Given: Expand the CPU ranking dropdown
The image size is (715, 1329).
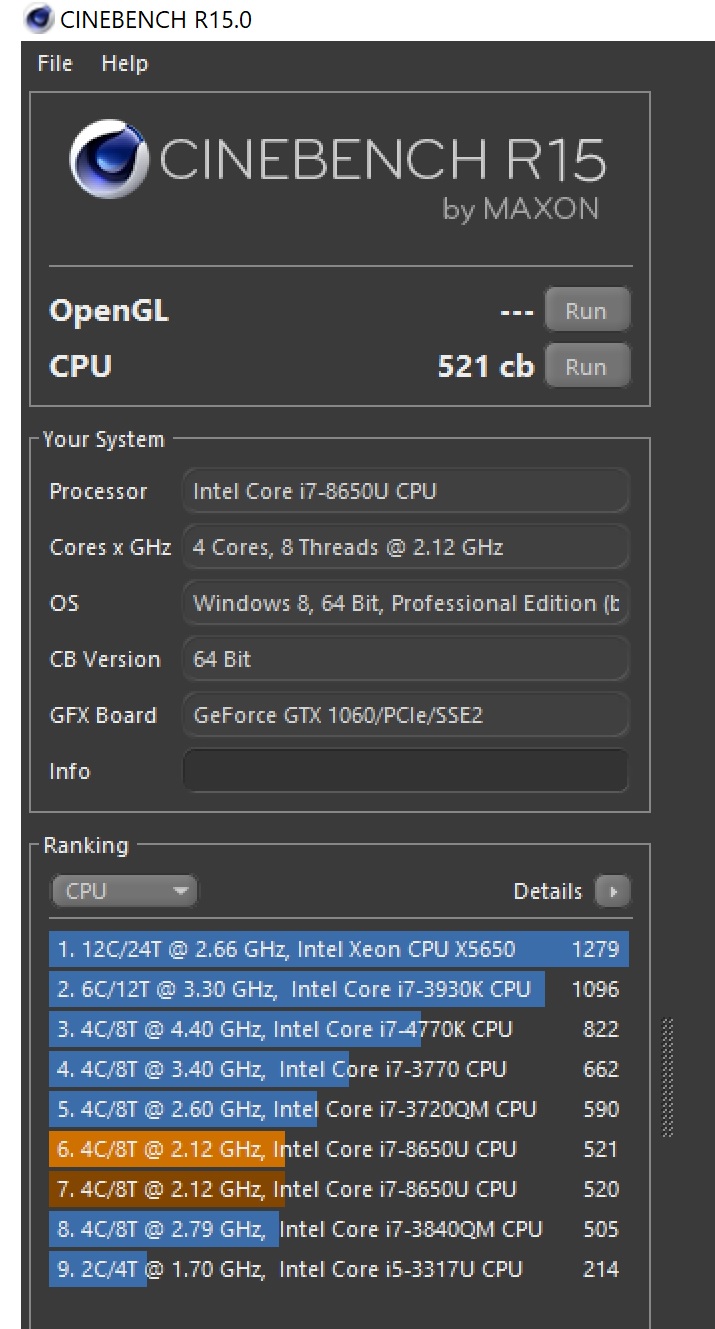Looking at the screenshot, I should pos(124,891).
